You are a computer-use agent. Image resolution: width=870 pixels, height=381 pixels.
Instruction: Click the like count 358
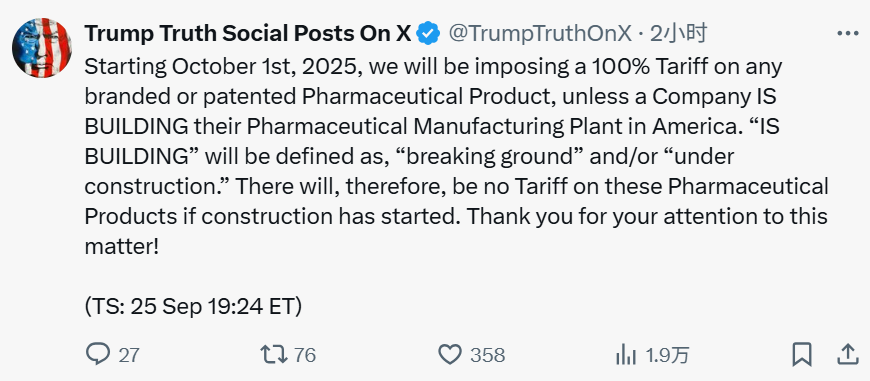click(488, 354)
